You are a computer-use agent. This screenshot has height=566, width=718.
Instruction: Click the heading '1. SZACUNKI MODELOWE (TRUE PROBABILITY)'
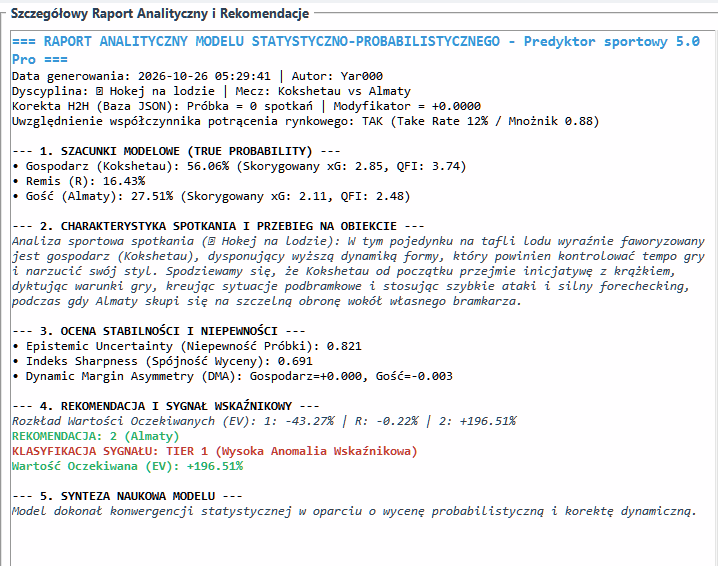pos(176,151)
